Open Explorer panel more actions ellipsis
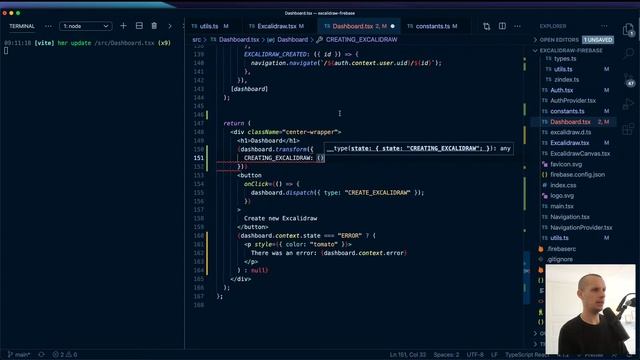The image size is (640, 360). [x=604, y=26]
